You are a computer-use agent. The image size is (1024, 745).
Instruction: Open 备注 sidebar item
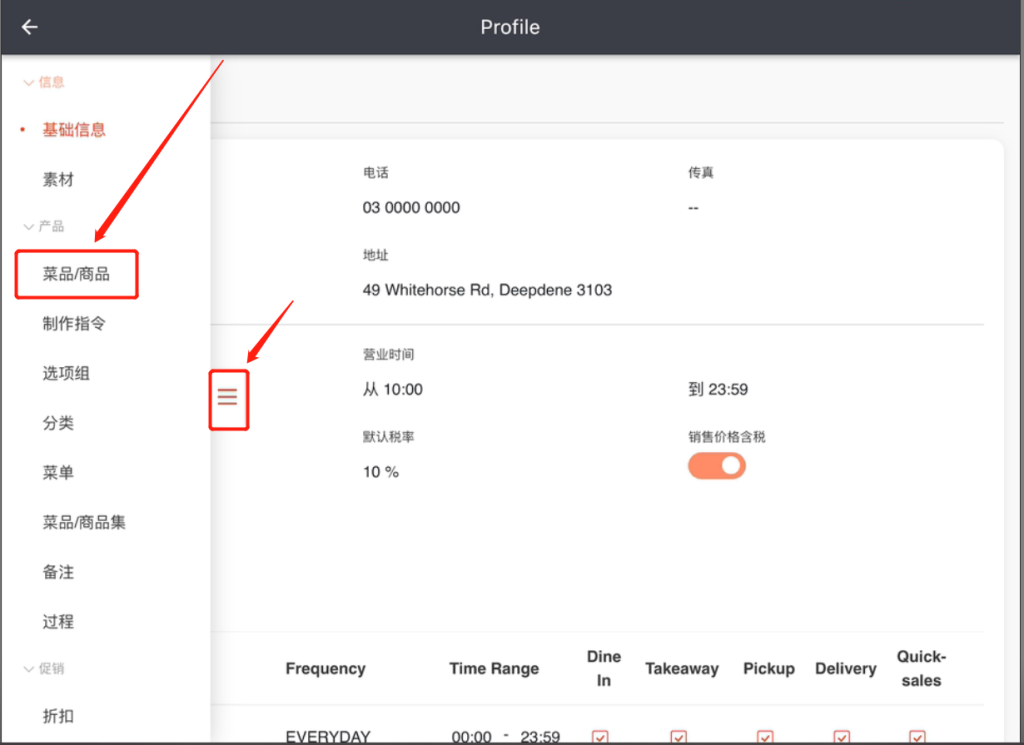[58, 571]
